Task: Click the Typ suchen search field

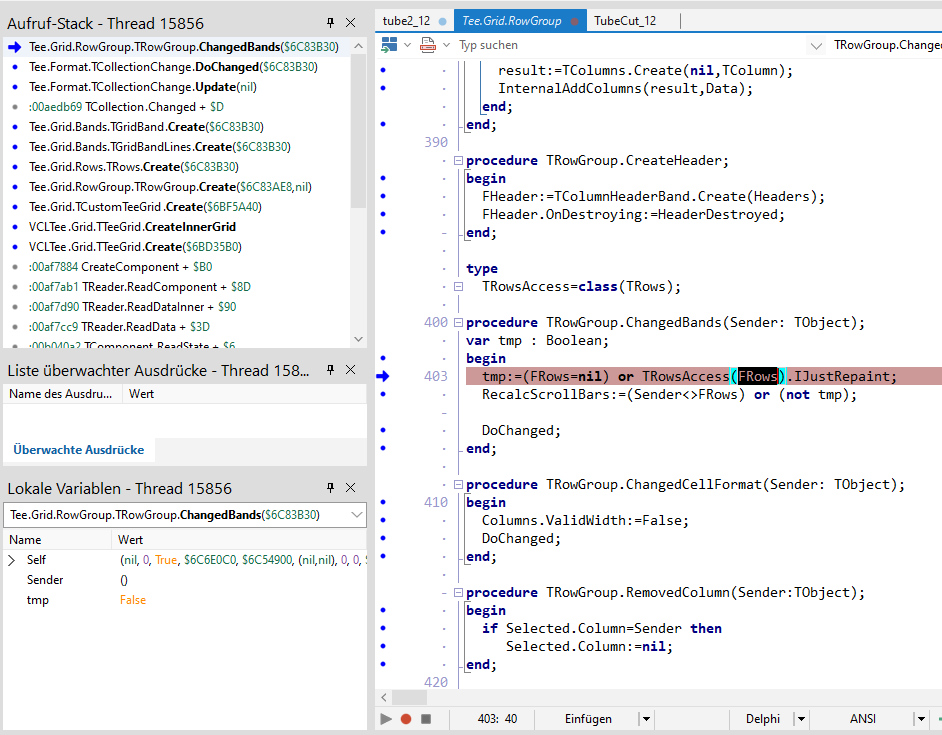Action: point(631,45)
